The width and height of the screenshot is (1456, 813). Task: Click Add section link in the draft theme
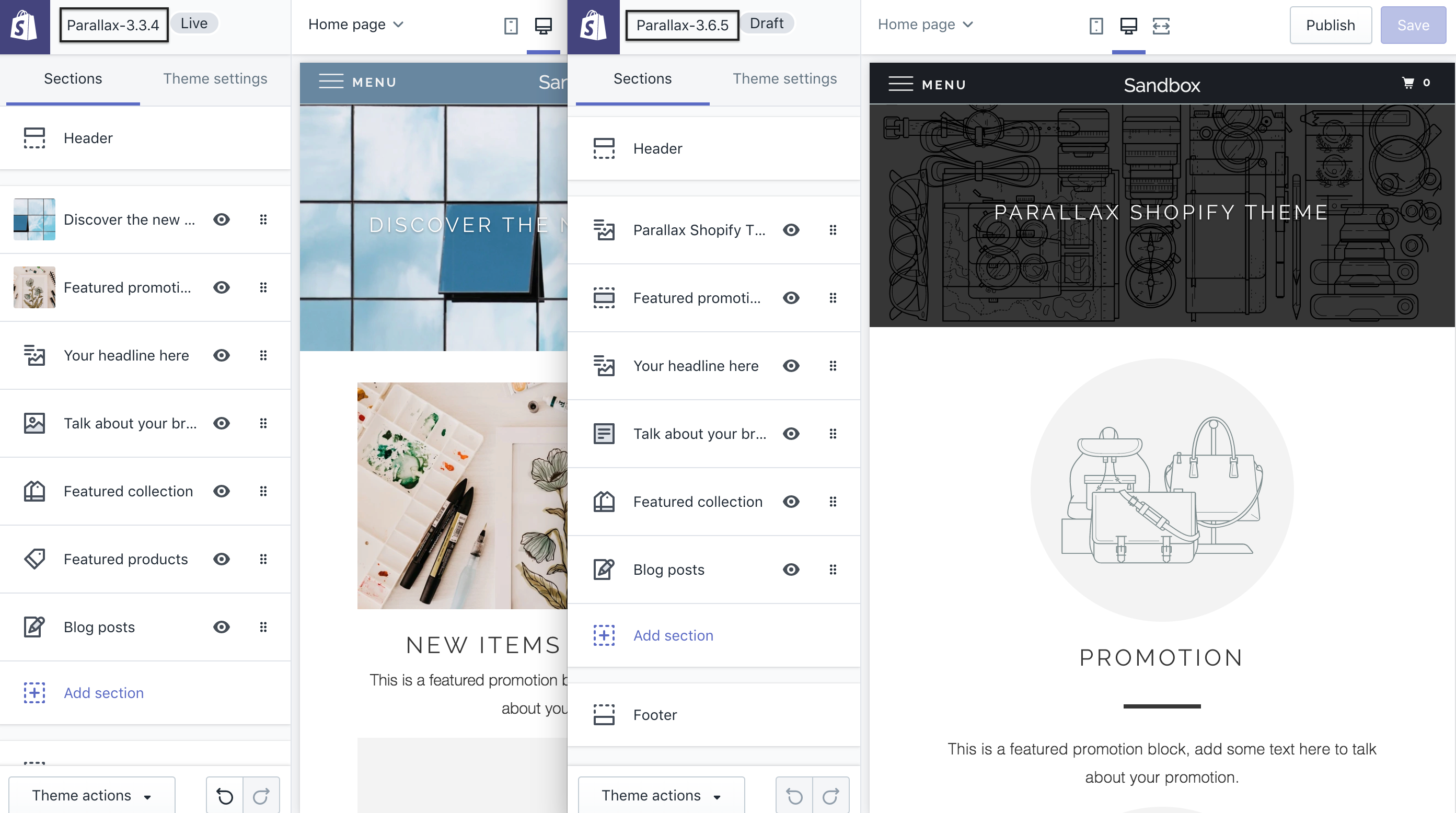tap(673, 635)
